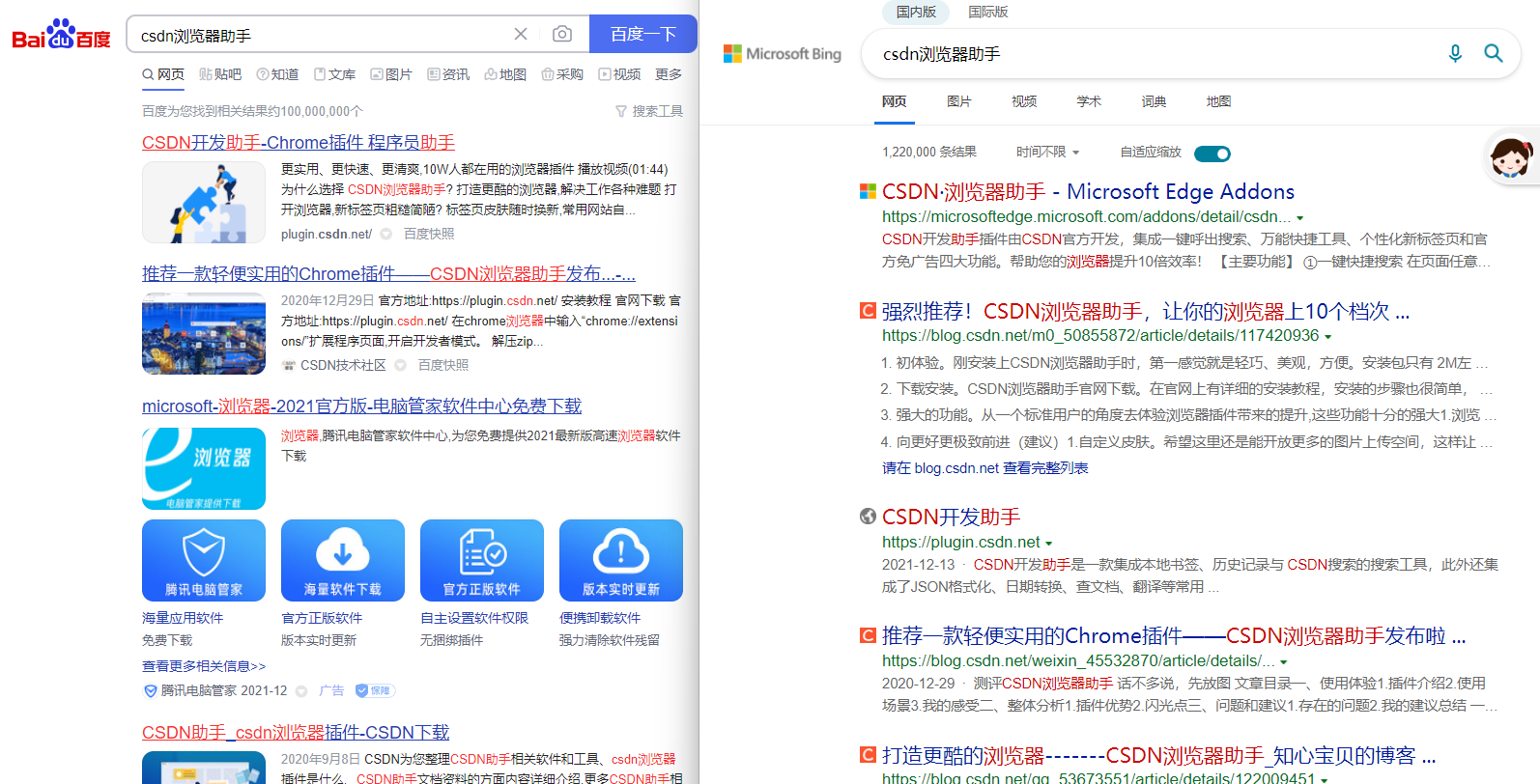Click the Bing assistant avatar icon
Screen dimensions: 1540x784
point(1511,156)
